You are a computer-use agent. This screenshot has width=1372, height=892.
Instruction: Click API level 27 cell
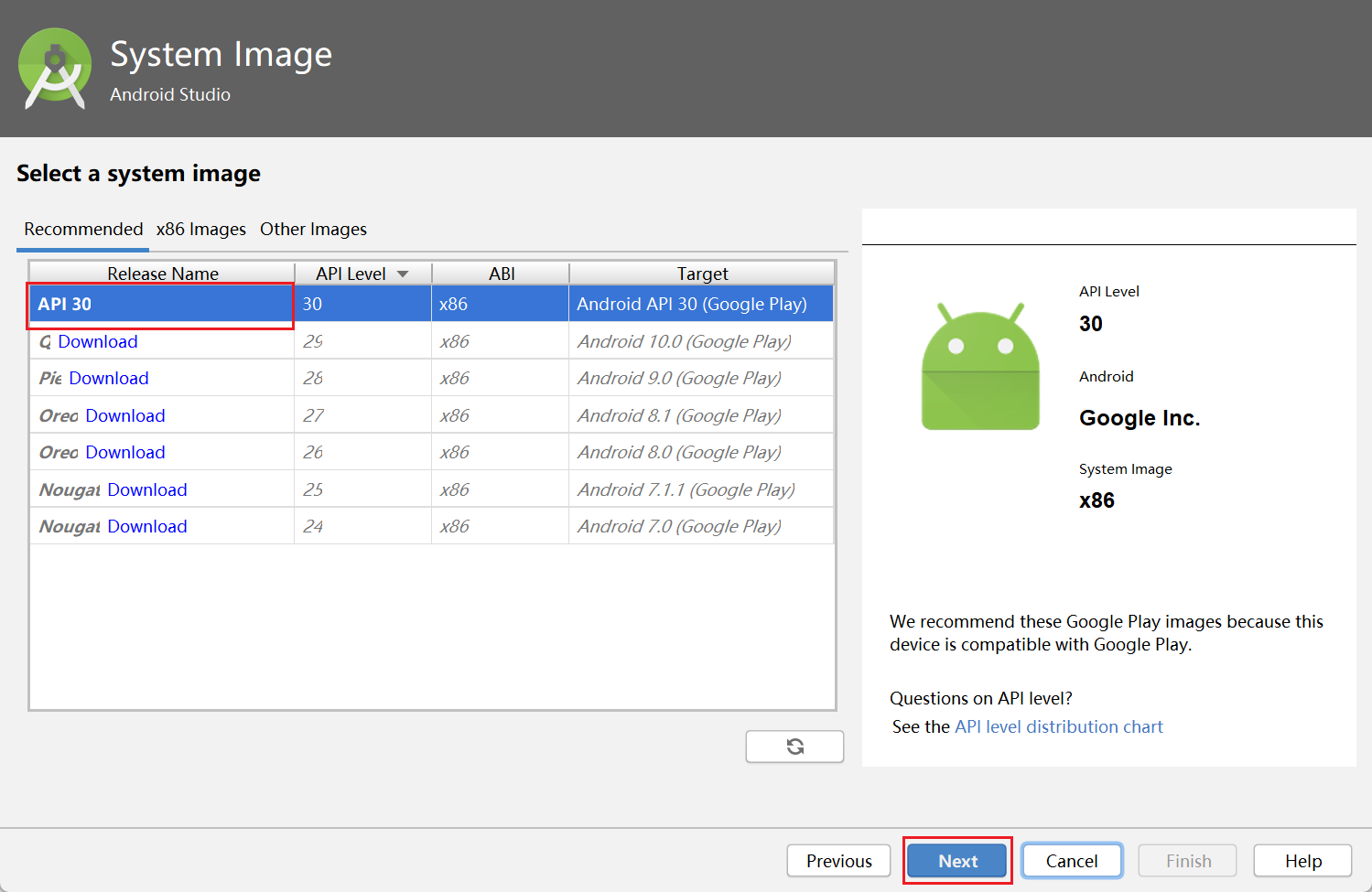pos(362,415)
